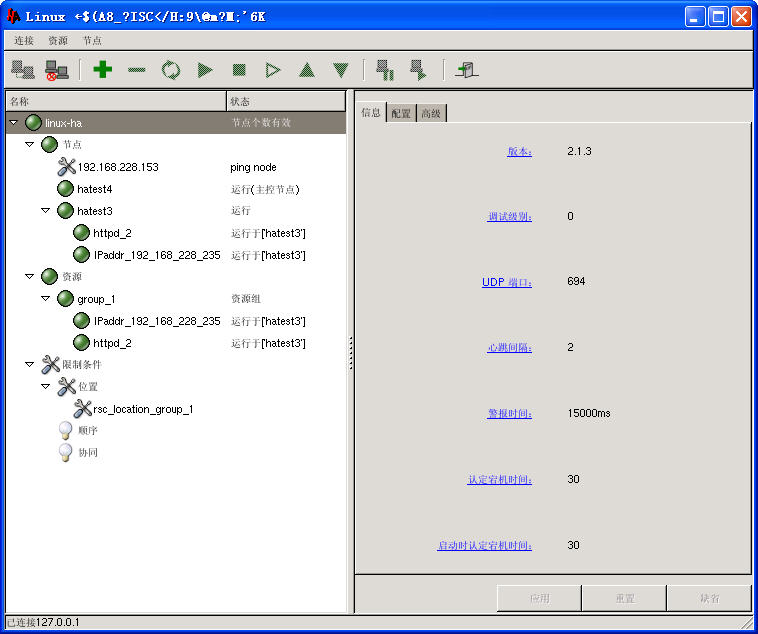Viewport: 758px width, 634px height.
Task: Click the exit door icon in toolbar
Action: 467,70
